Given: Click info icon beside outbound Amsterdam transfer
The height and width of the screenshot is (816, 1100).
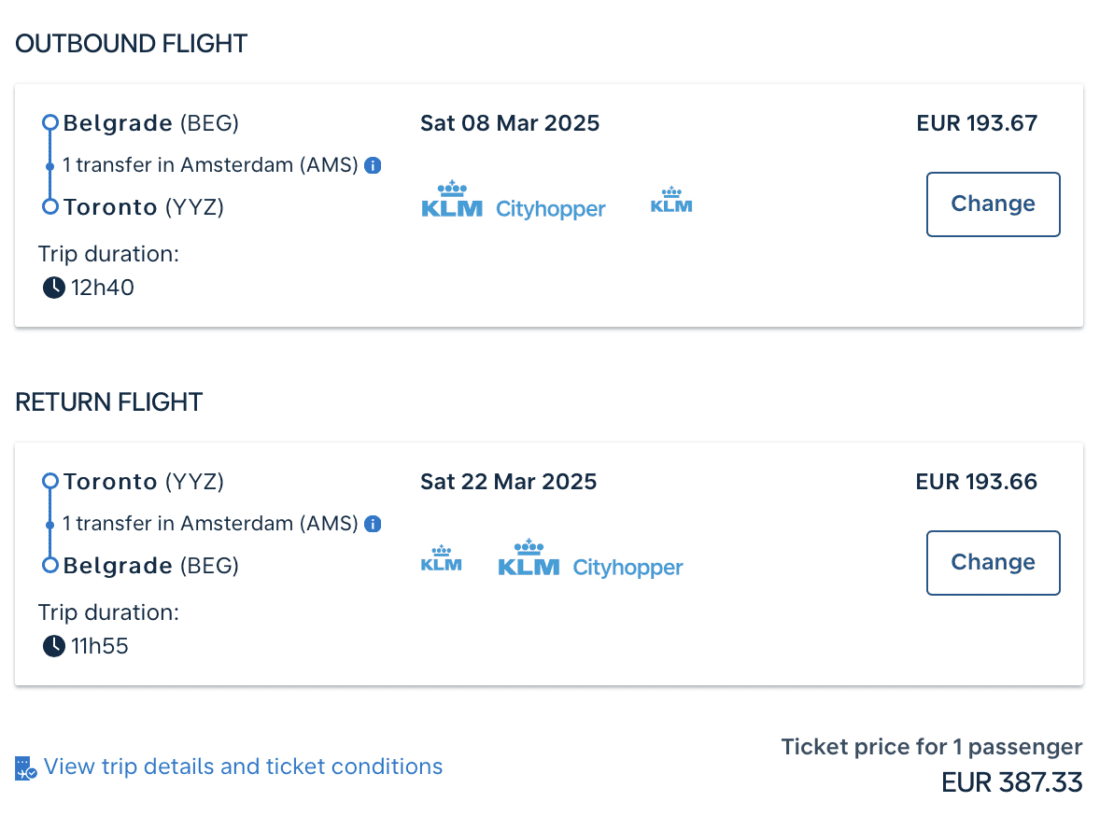Looking at the screenshot, I should pos(373,165).
